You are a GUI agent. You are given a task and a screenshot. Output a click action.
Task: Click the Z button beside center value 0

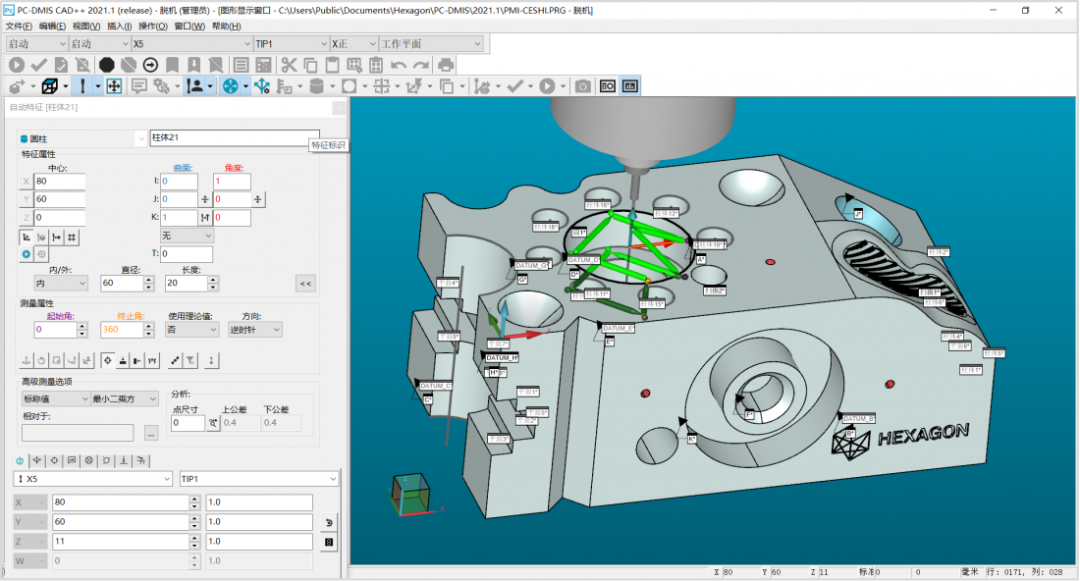click(x=26, y=218)
